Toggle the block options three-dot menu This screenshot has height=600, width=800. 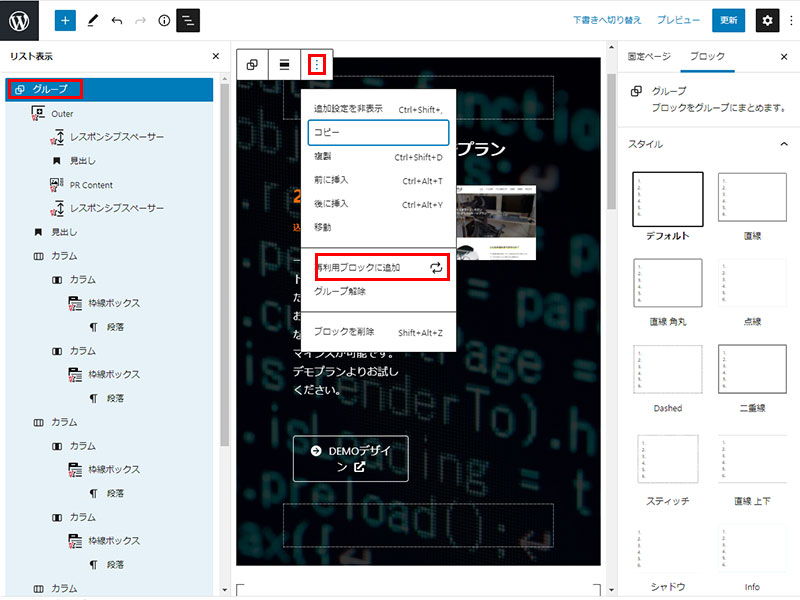[317, 65]
